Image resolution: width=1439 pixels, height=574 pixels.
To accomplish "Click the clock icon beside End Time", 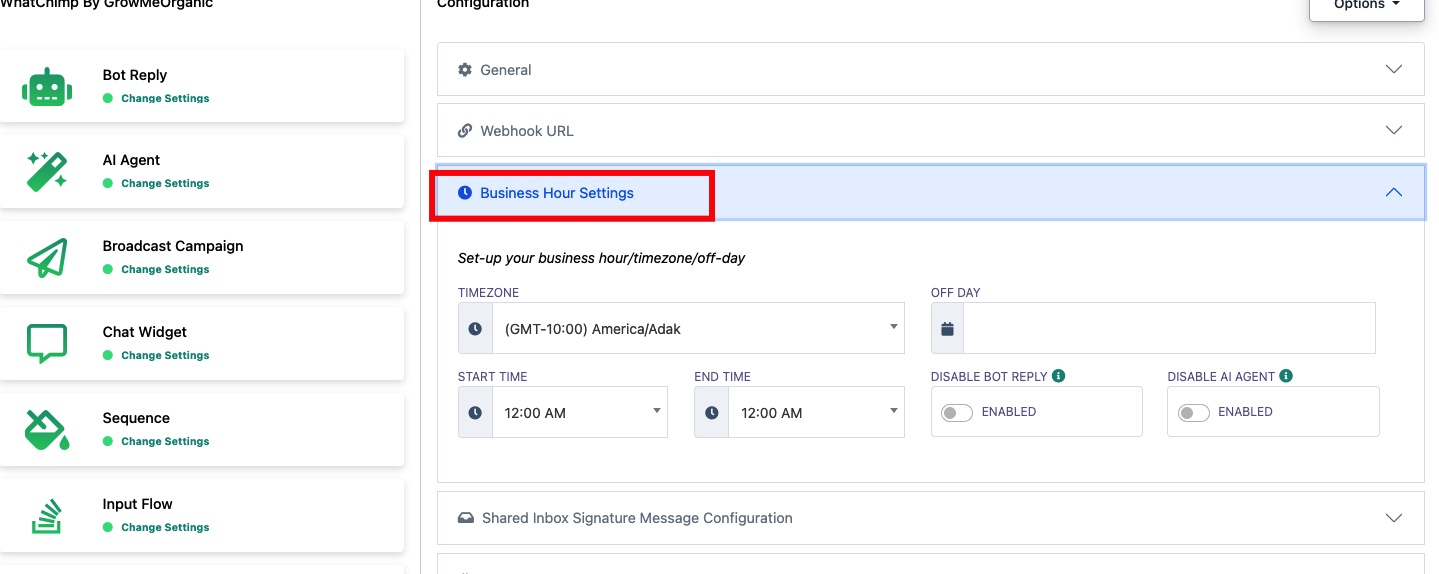I will (x=711, y=413).
